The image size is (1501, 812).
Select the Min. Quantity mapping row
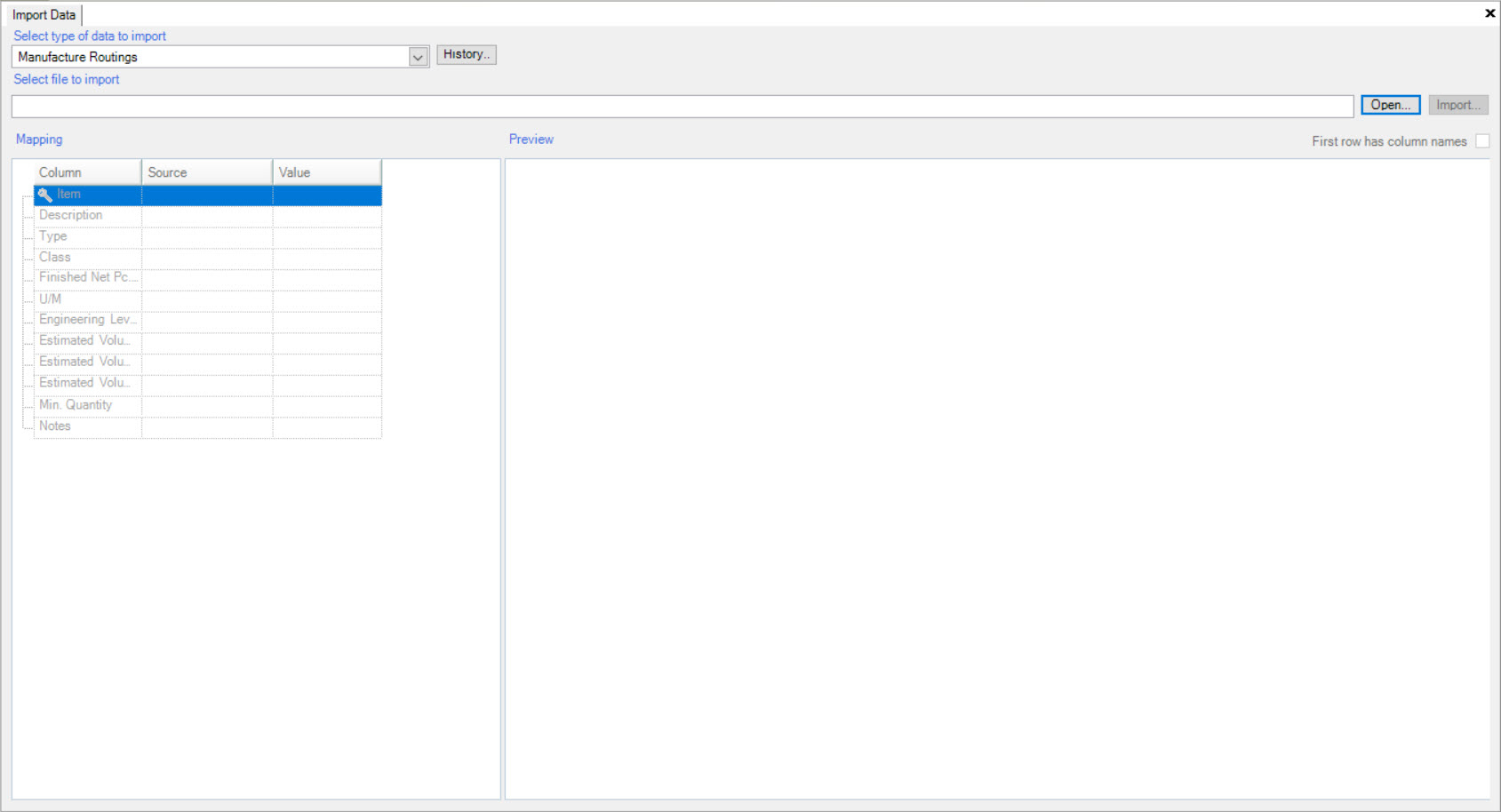tap(207, 406)
